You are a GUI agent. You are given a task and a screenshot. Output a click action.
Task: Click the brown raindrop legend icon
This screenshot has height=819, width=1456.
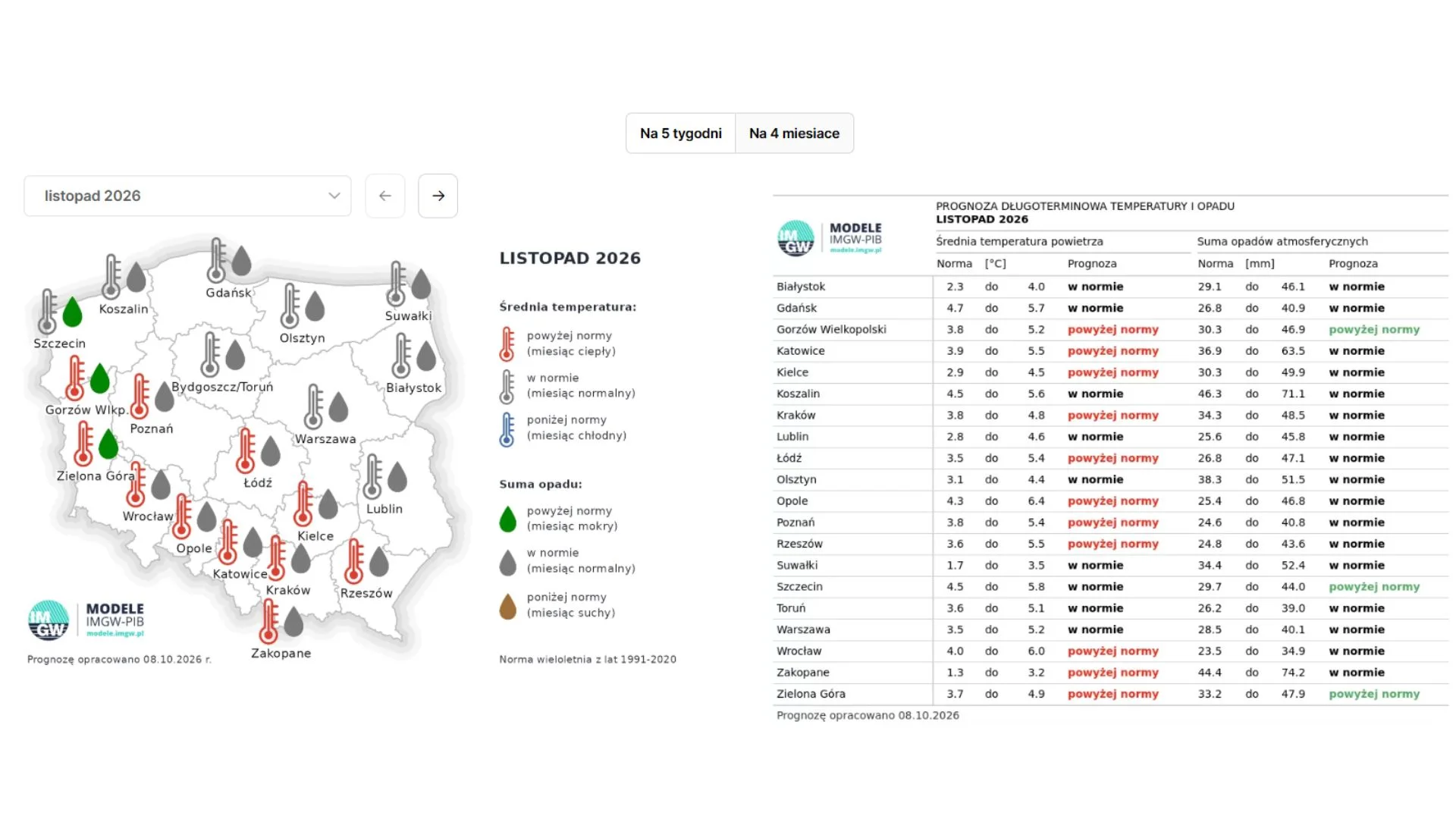click(x=508, y=606)
